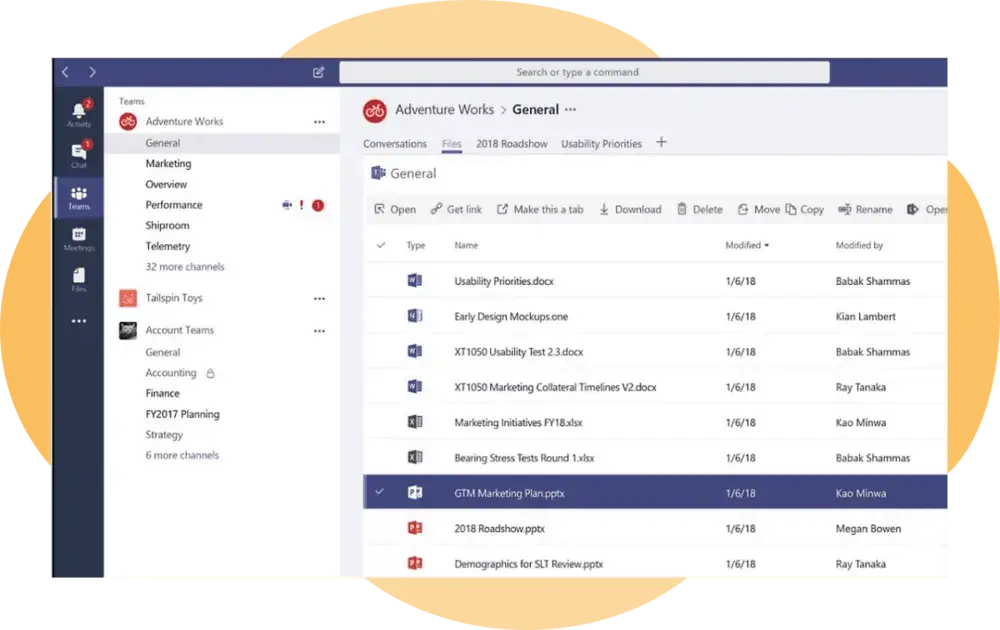Go forward with the right arrow
The width and height of the screenshot is (1000, 630).
(92, 72)
